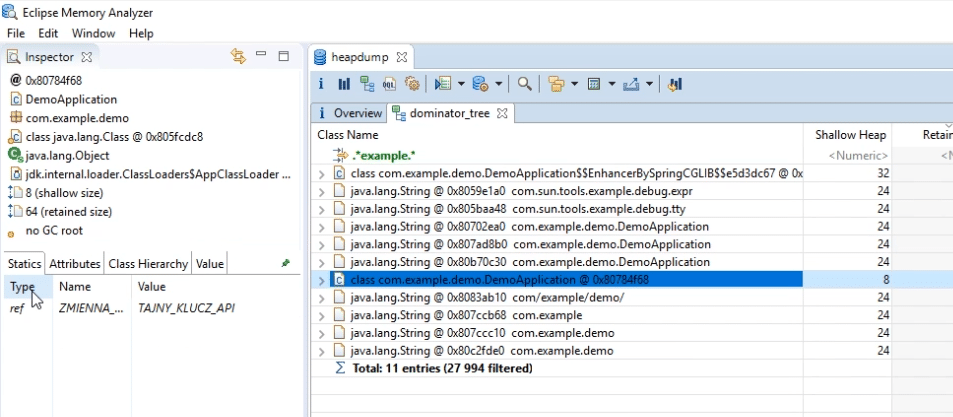Expand the DemoApplication @ 0x80784f68 class row

tap(322, 280)
